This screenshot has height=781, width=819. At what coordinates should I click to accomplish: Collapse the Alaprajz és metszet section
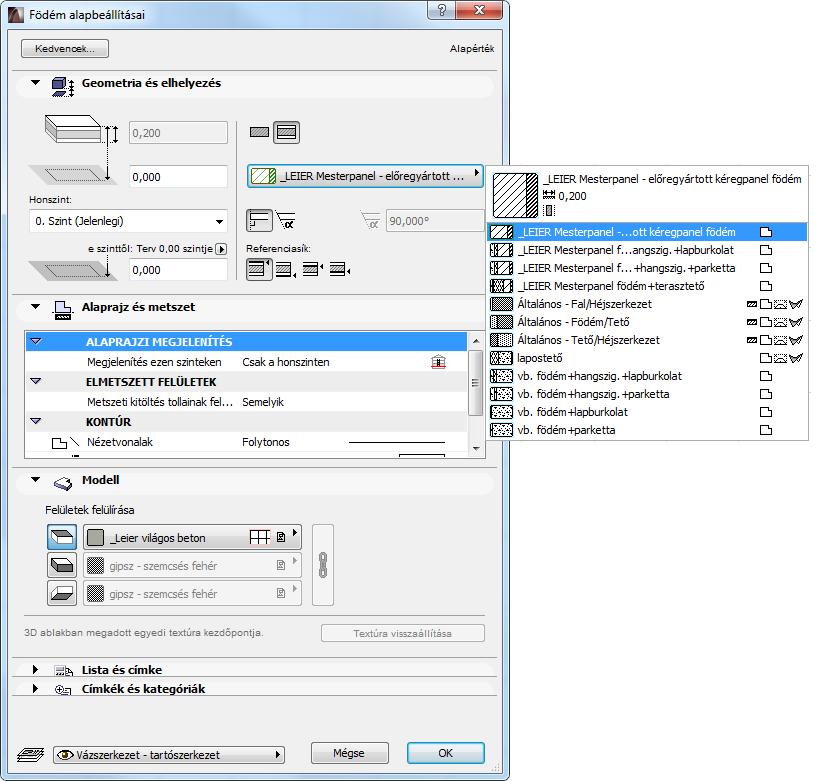(36, 307)
